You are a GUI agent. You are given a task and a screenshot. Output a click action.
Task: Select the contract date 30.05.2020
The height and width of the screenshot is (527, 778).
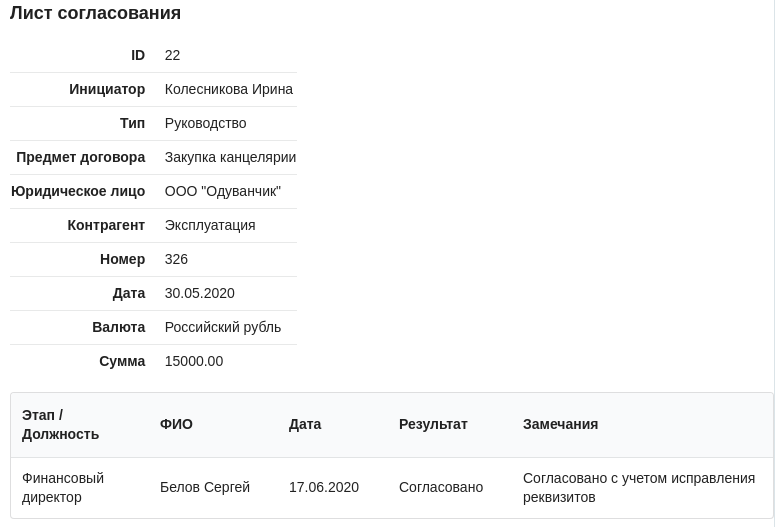pos(200,293)
